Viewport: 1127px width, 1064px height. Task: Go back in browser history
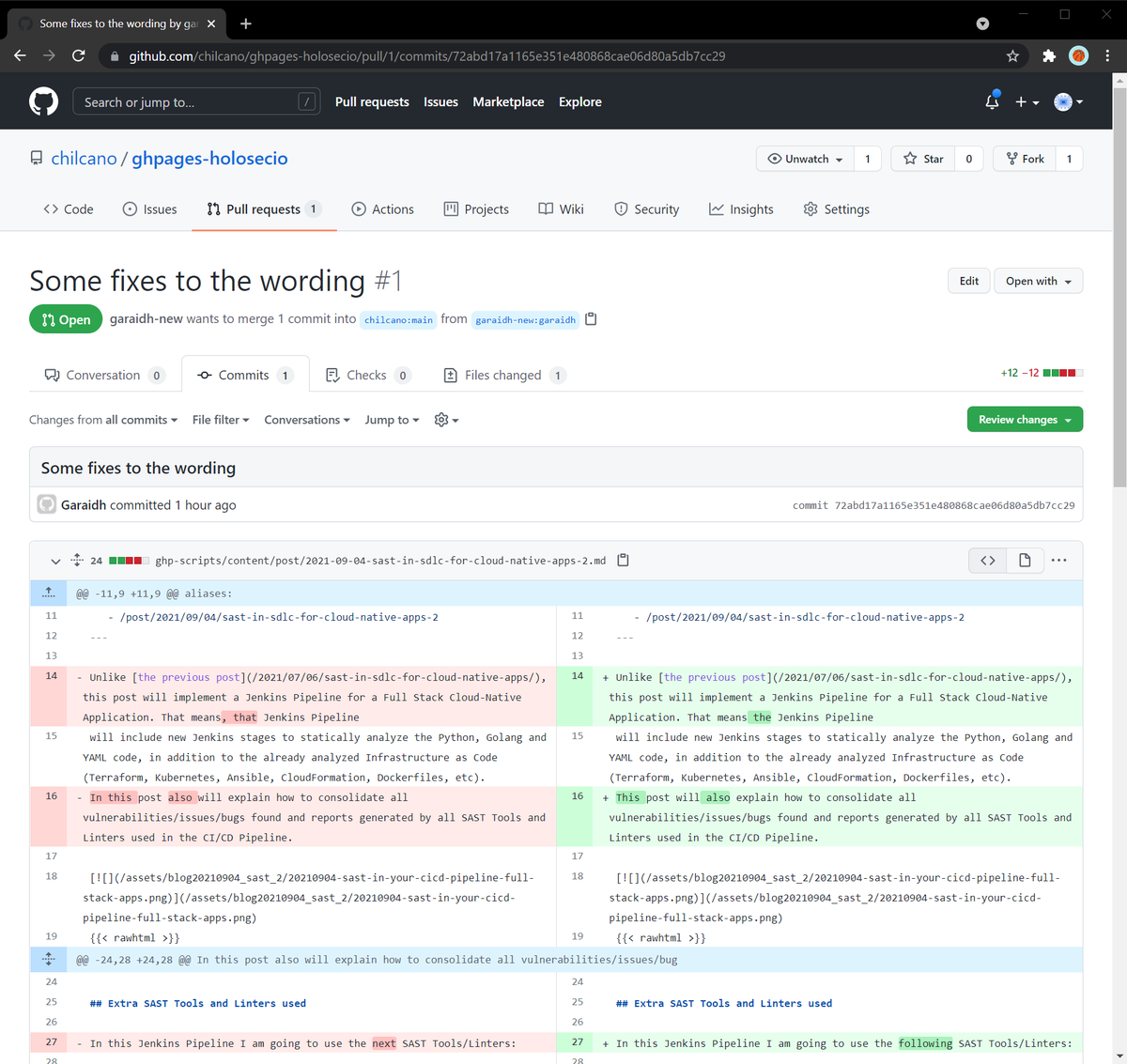[21, 56]
